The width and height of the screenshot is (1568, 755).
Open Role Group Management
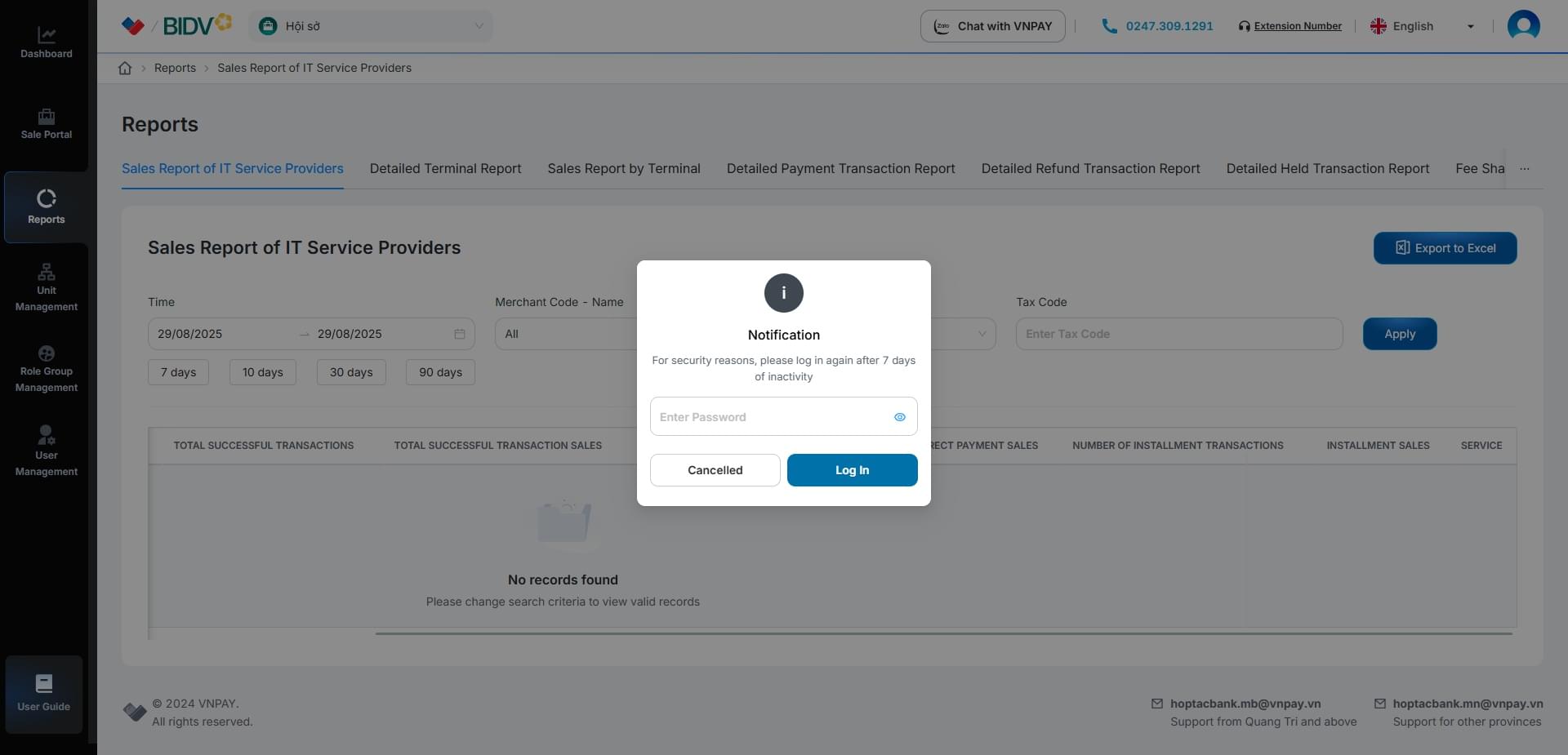point(46,369)
